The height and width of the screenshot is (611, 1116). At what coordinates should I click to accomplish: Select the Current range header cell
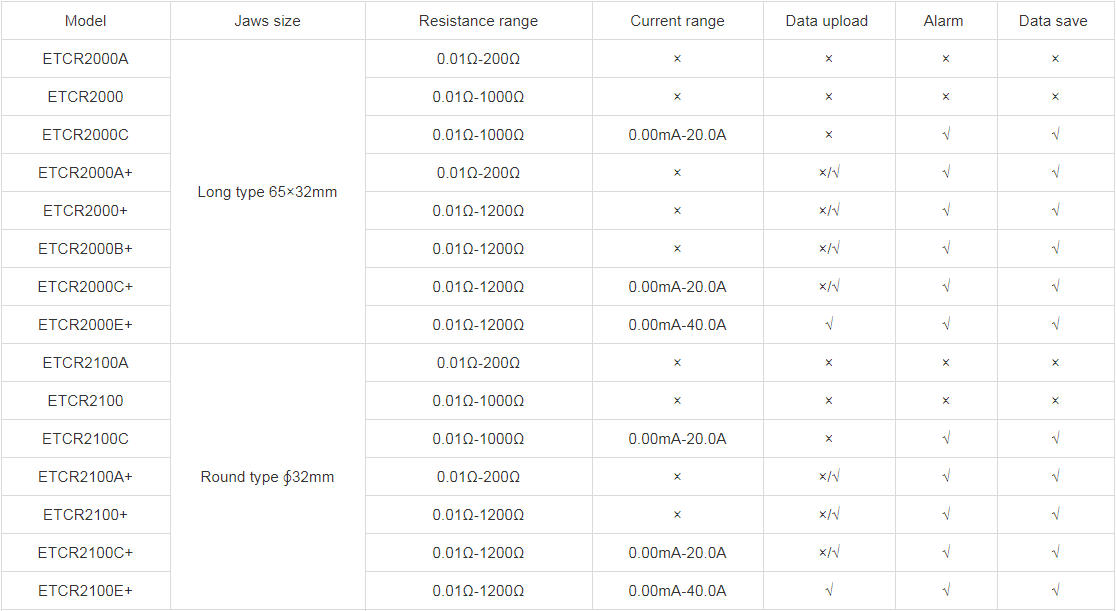pos(677,21)
